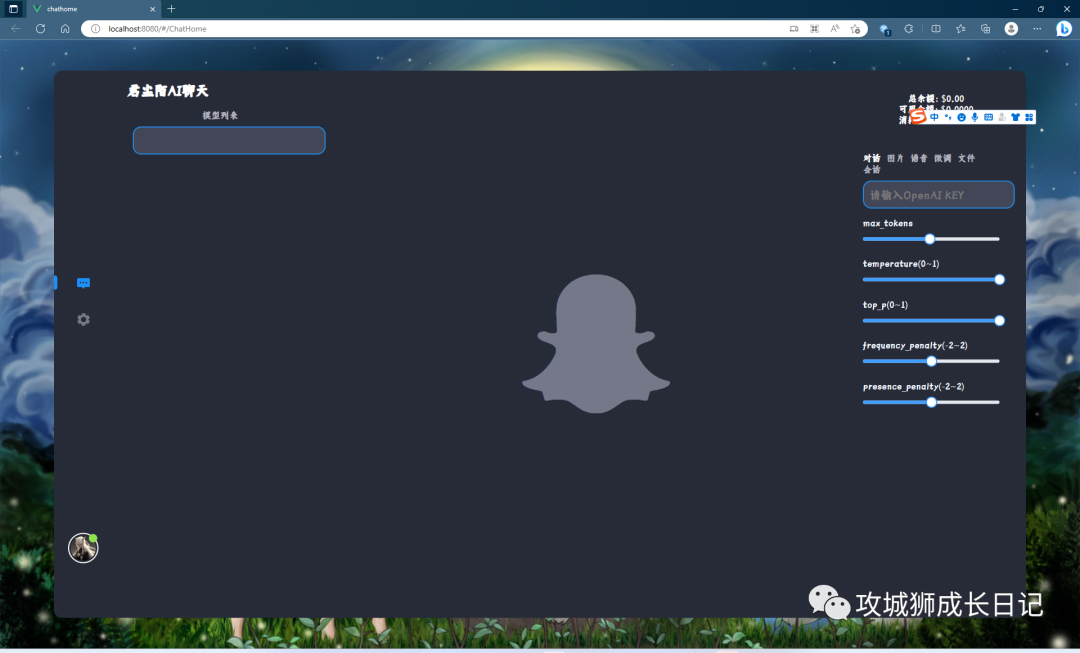Viewport: 1080px width, 653px height.
Task: Click the temperature slider handle
Action: [999, 280]
